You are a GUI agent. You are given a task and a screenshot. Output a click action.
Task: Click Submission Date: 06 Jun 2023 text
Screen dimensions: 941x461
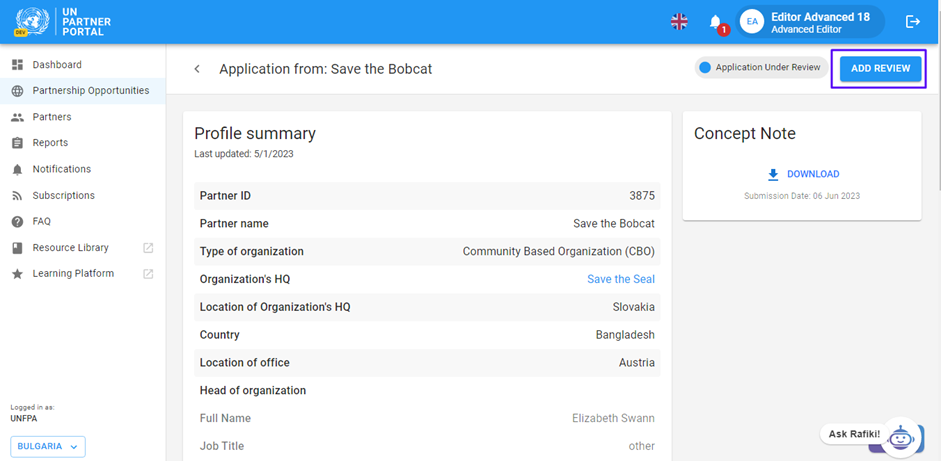coord(802,196)
